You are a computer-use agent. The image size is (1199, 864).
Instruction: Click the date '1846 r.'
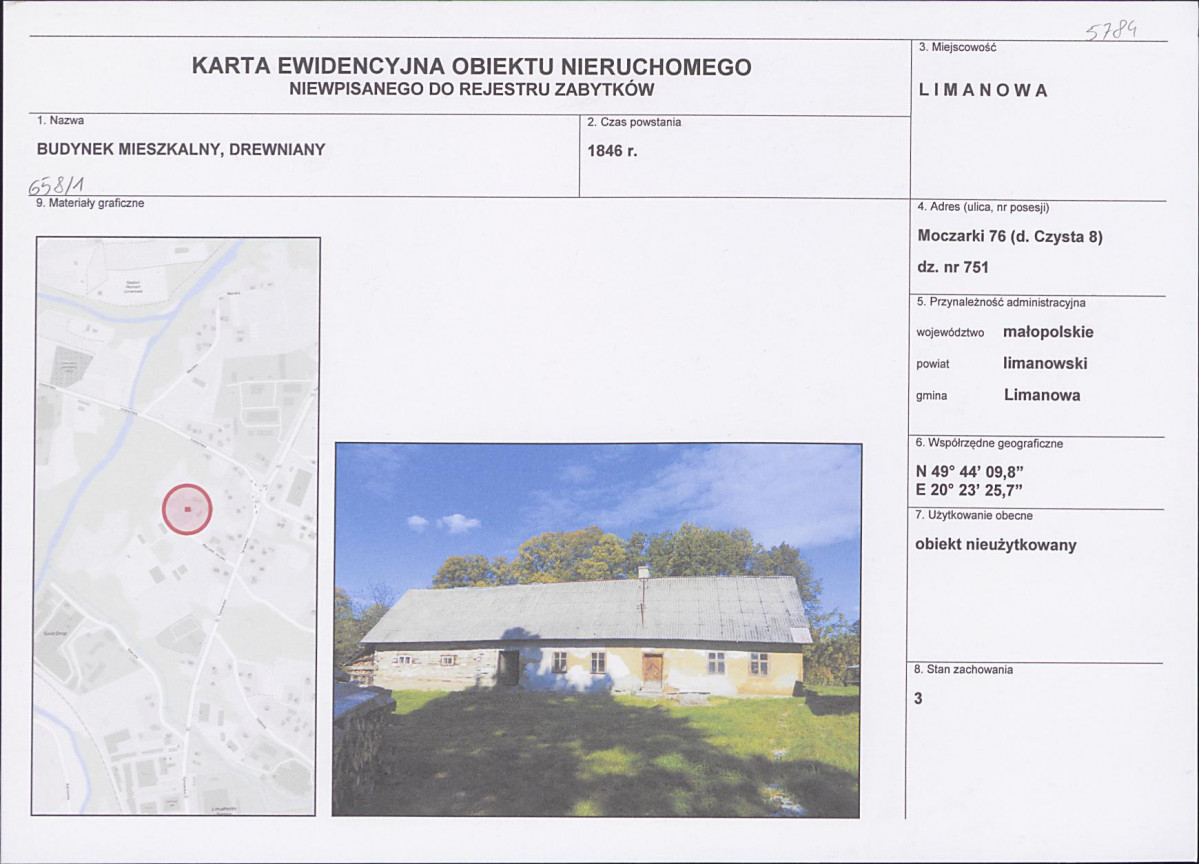coord(612,151)
